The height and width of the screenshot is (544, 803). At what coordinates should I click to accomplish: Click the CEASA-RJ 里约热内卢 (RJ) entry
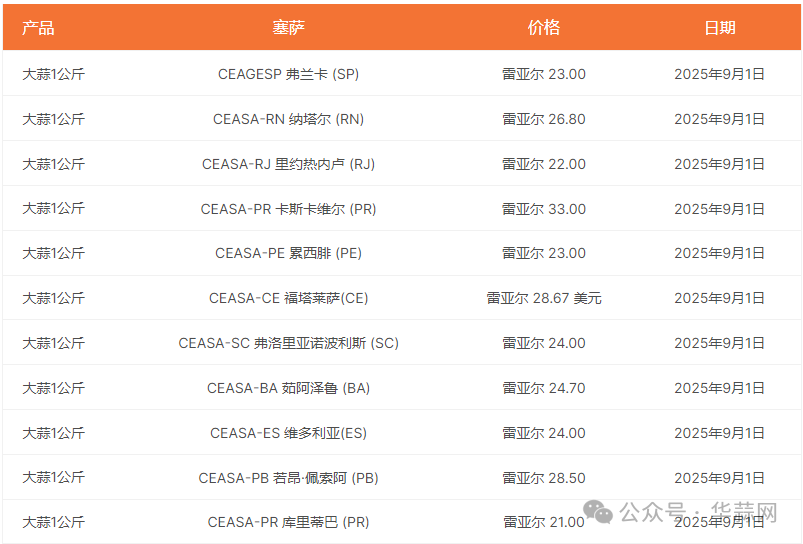(288, 164)
